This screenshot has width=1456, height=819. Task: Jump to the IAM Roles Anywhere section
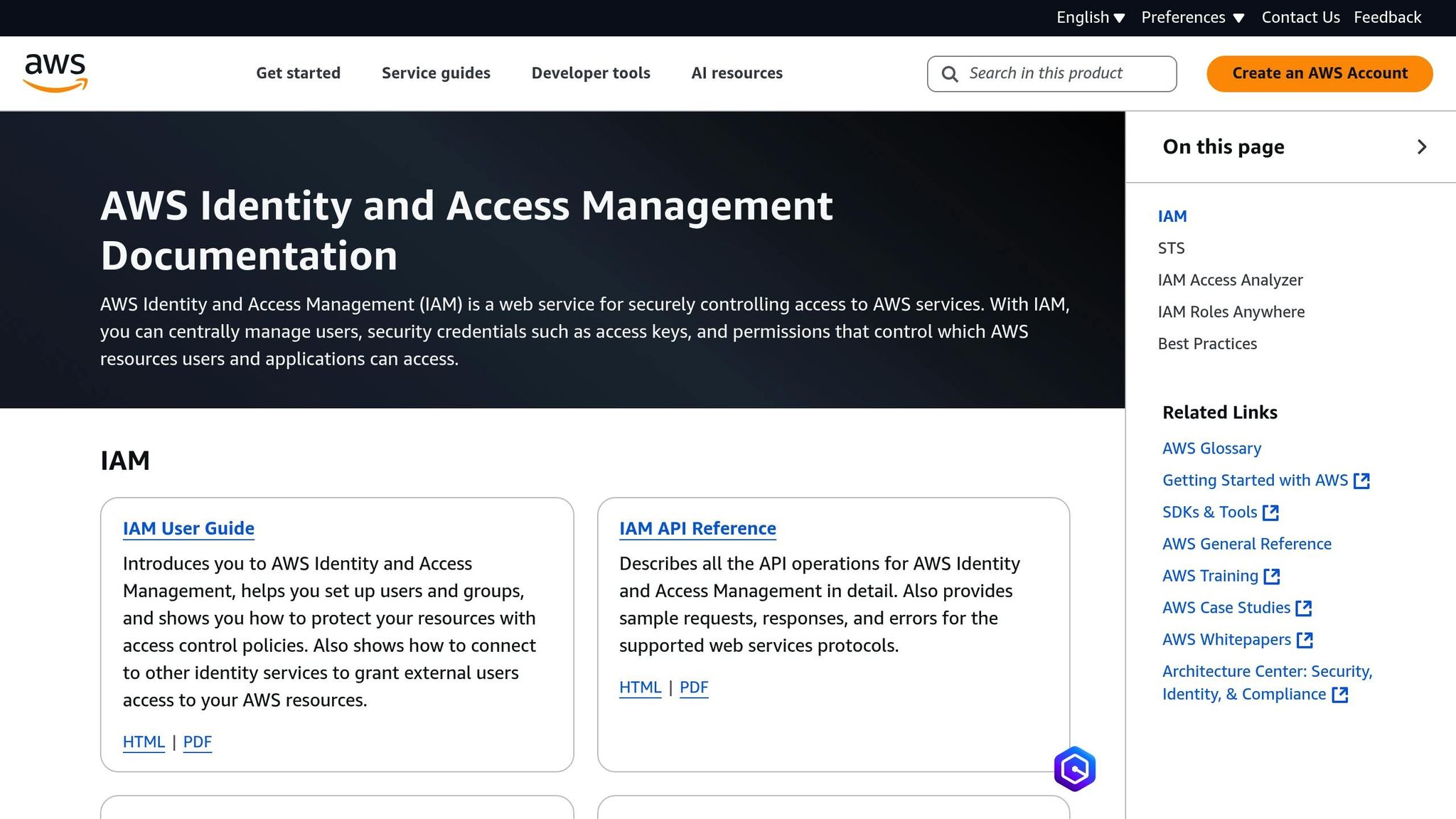1231,312
